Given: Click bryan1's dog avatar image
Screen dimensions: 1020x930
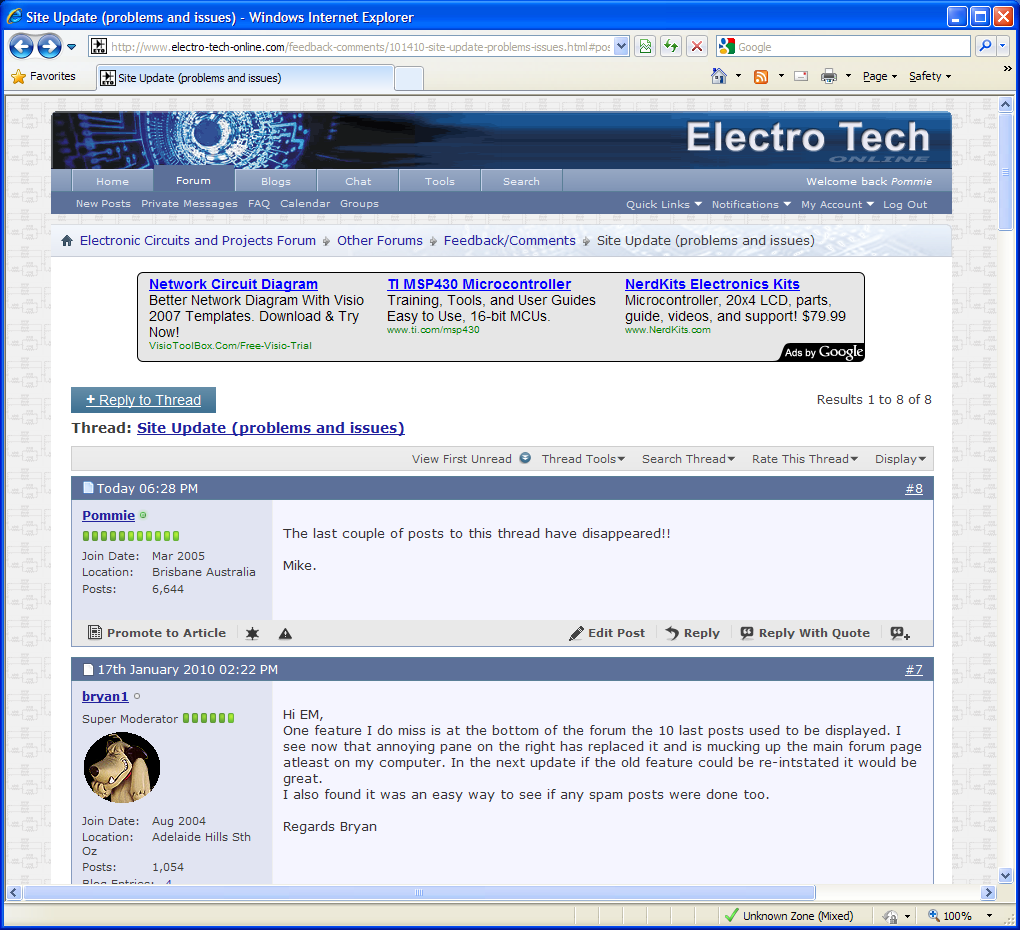Looking at the screenshot, I should tap(122, 767).
